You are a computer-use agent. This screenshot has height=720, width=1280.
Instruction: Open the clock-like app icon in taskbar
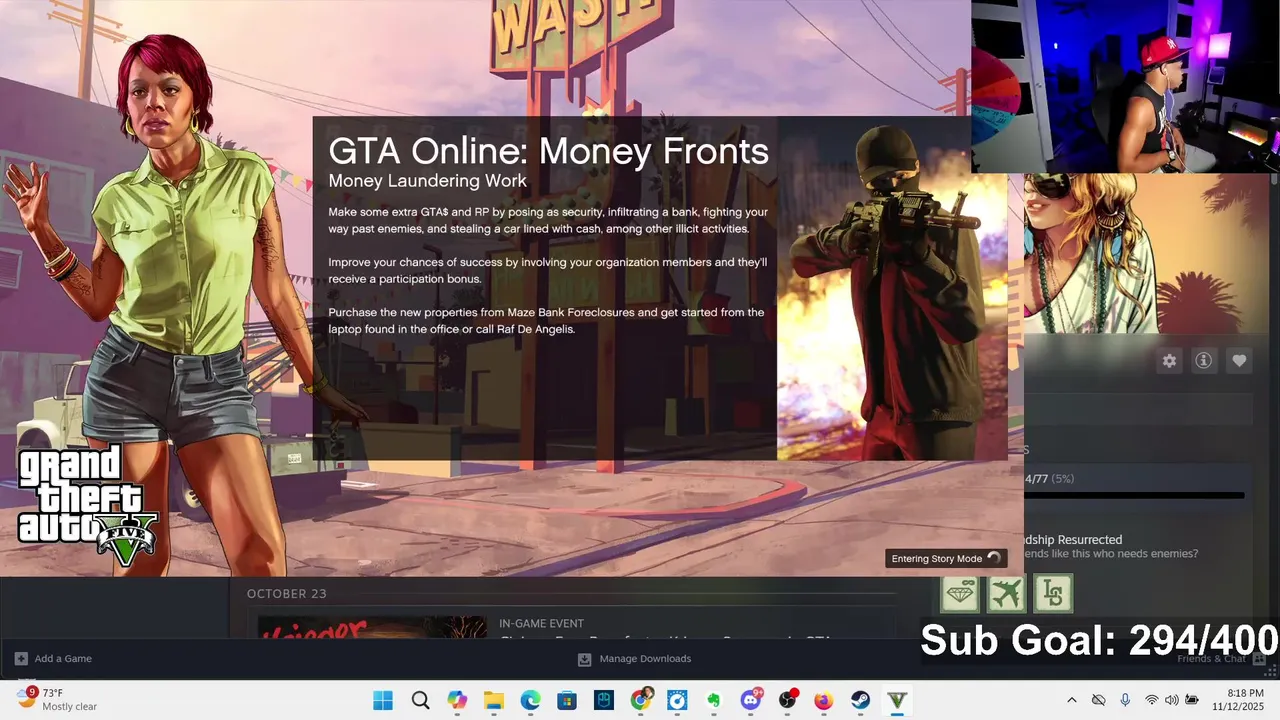(x=677, y=700)
